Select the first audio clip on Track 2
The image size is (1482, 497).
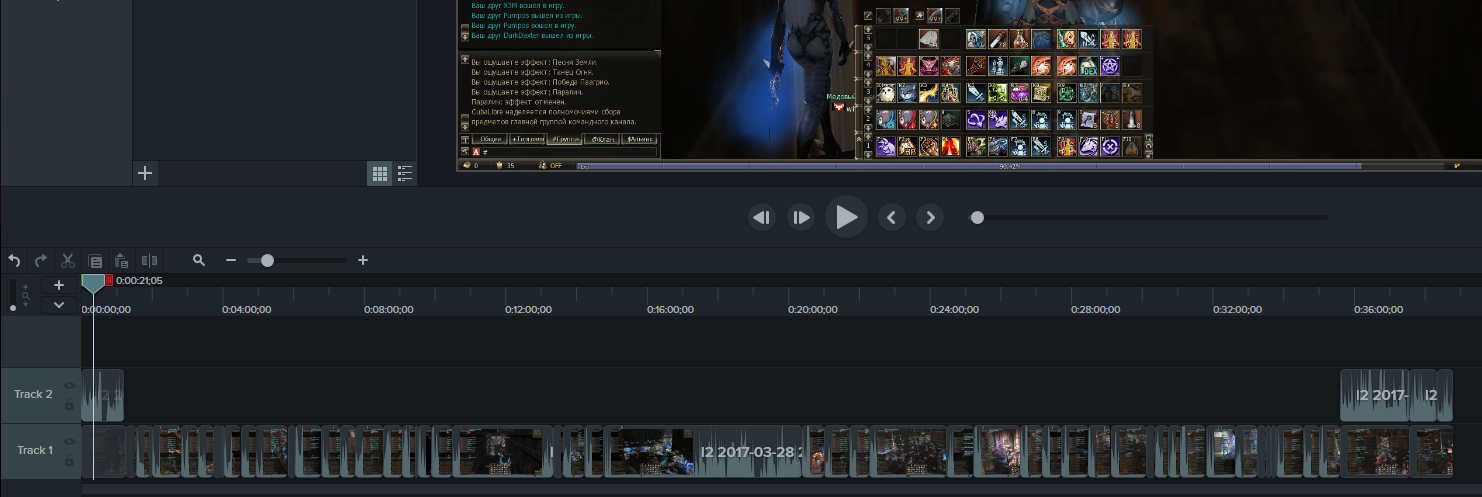point(102,395)
